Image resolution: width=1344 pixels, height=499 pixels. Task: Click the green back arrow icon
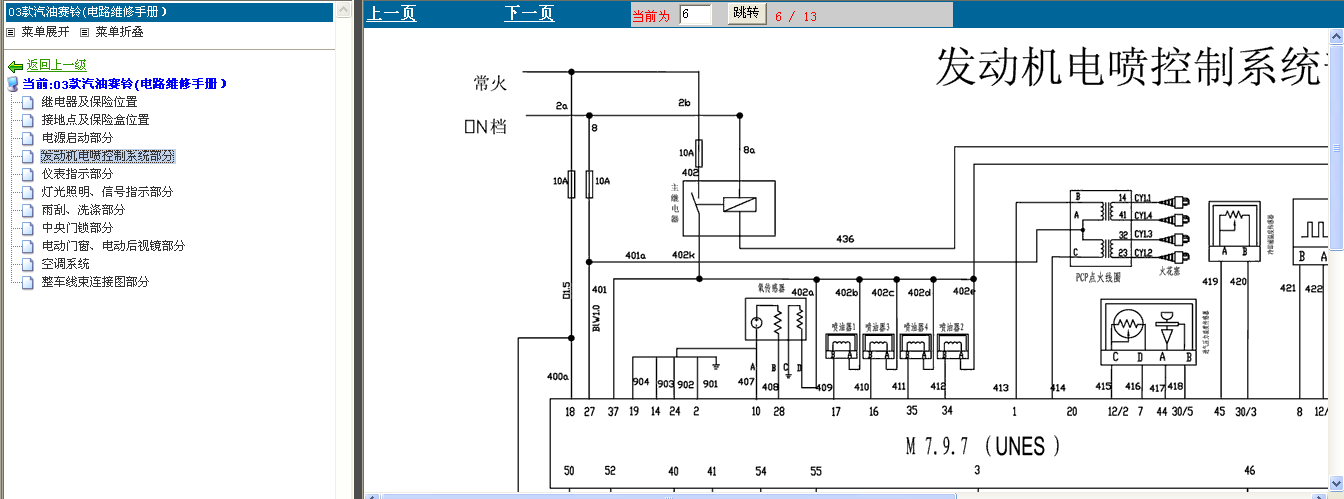[x=15, y=66]
